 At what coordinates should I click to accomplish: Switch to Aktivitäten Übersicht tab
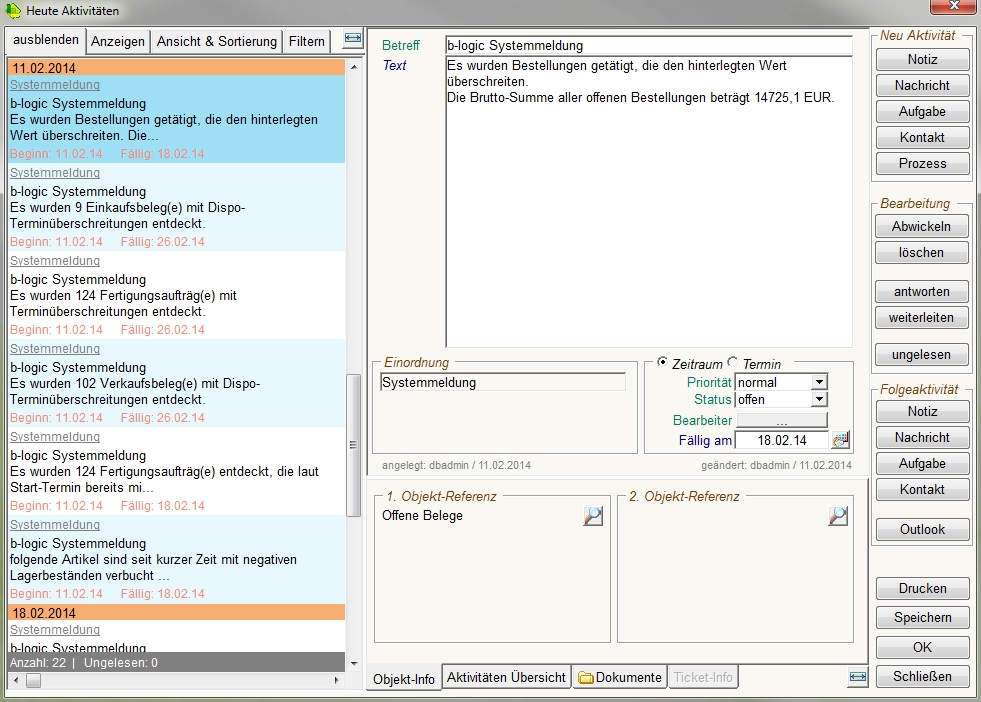pyautogui.click(x=506, y=677)
